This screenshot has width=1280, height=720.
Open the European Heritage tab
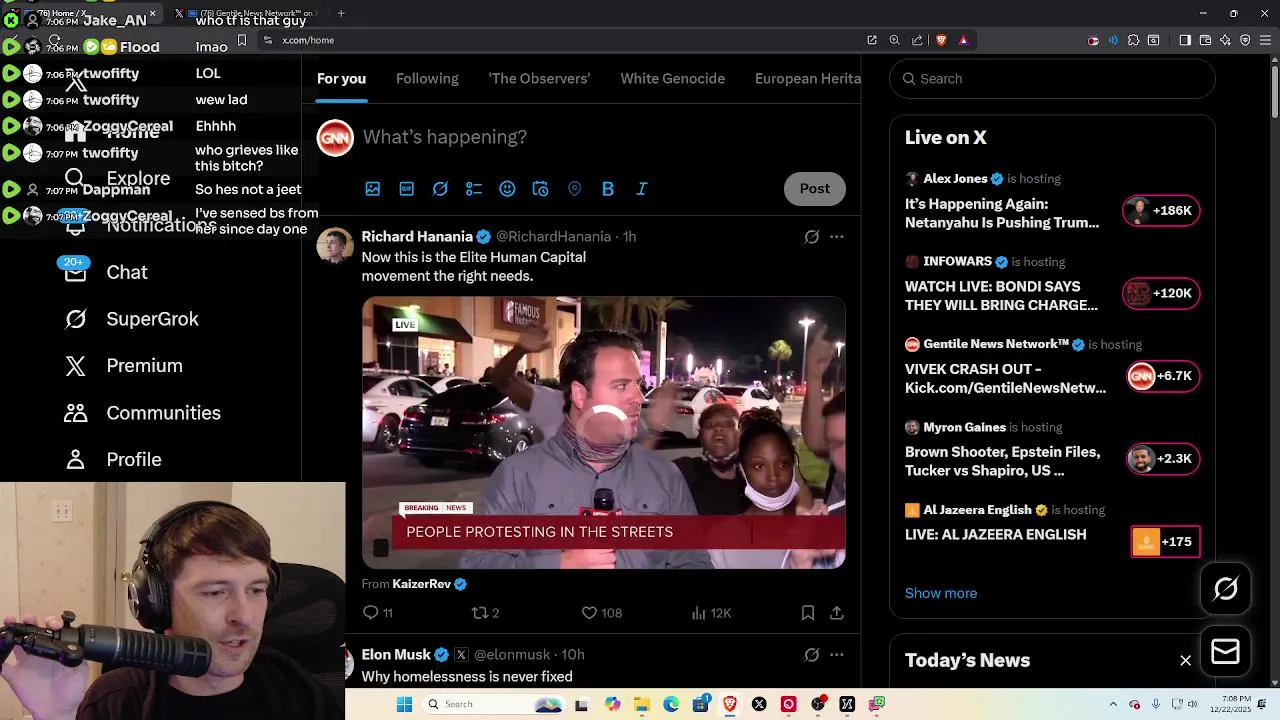(808, 79)
